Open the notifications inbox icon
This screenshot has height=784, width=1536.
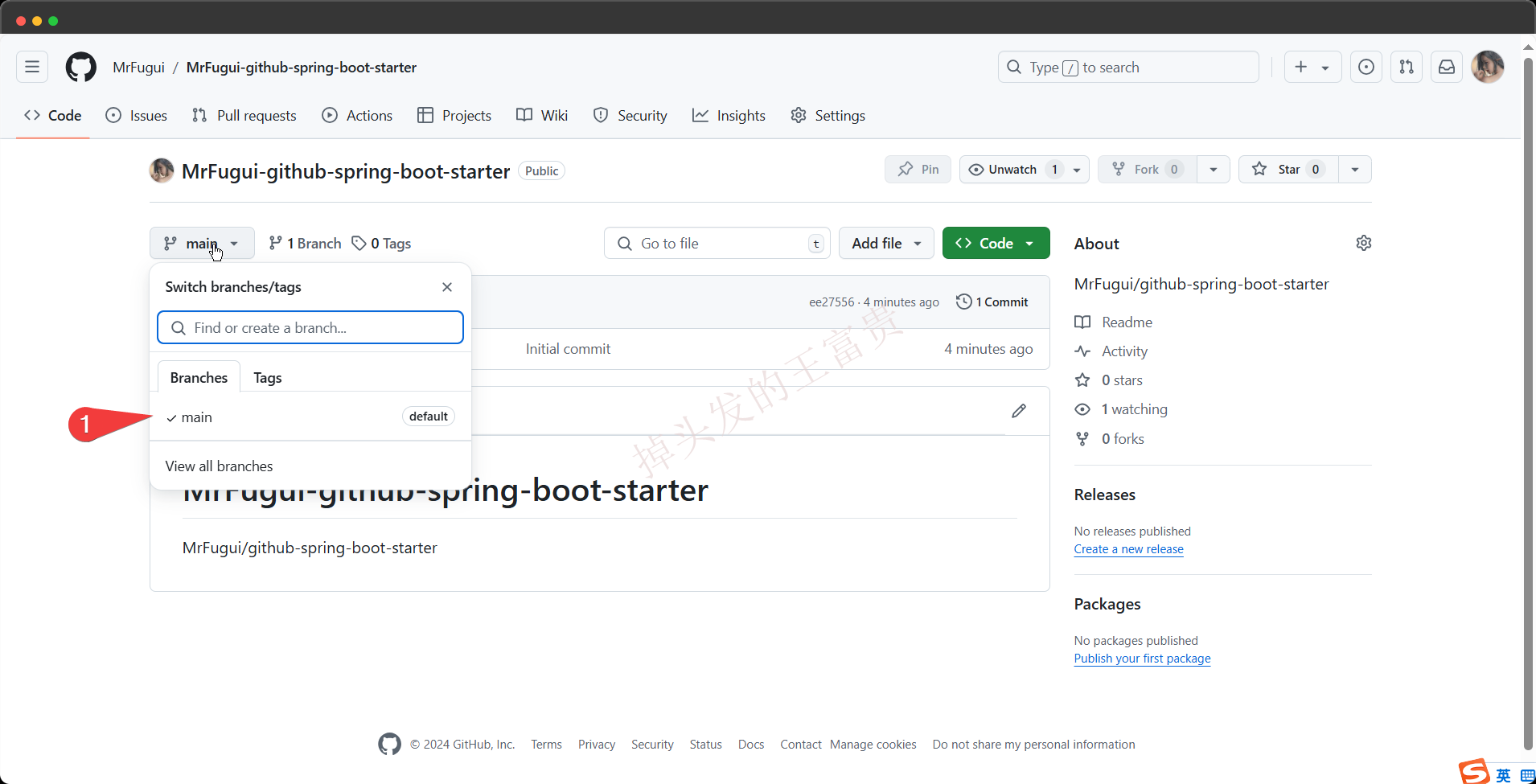pyautogui.click(x=1447, y=67)
